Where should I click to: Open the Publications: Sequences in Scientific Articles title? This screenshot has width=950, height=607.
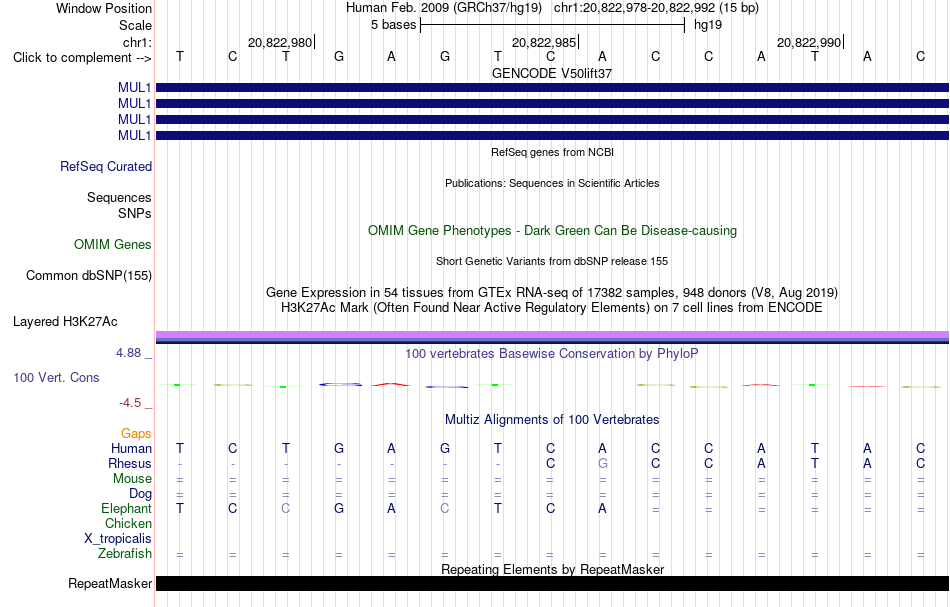(x=552, y=183)
